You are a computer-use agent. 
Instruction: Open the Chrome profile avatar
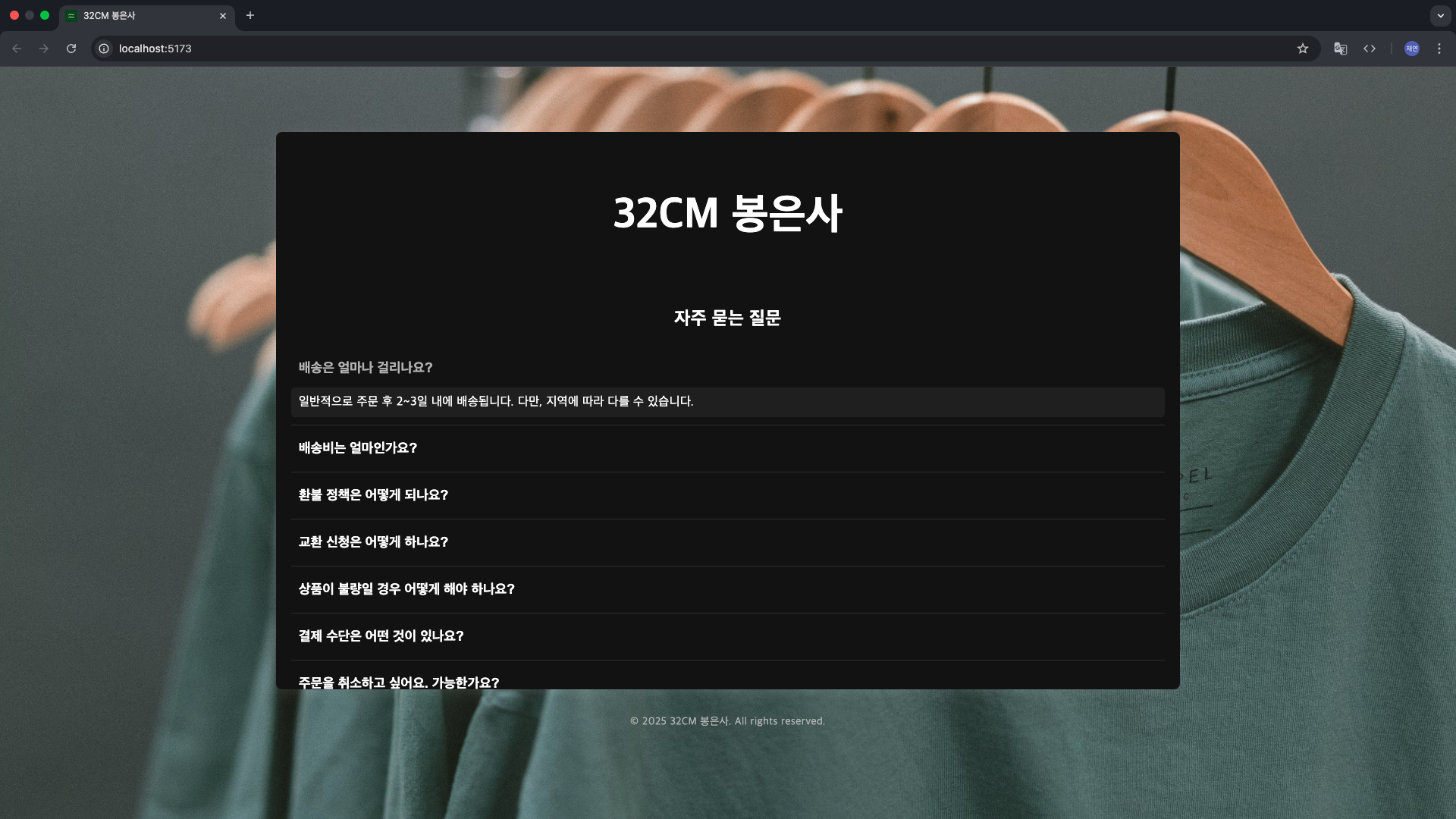click(1412, 49)
